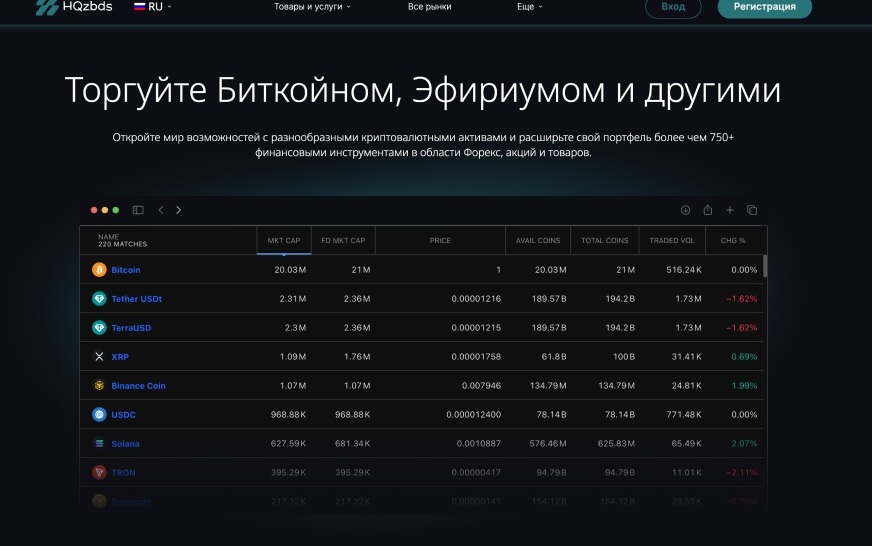Click Solana price 0.0010887
The width and height of the screenshot is (872, 546).
click(479, 443)
